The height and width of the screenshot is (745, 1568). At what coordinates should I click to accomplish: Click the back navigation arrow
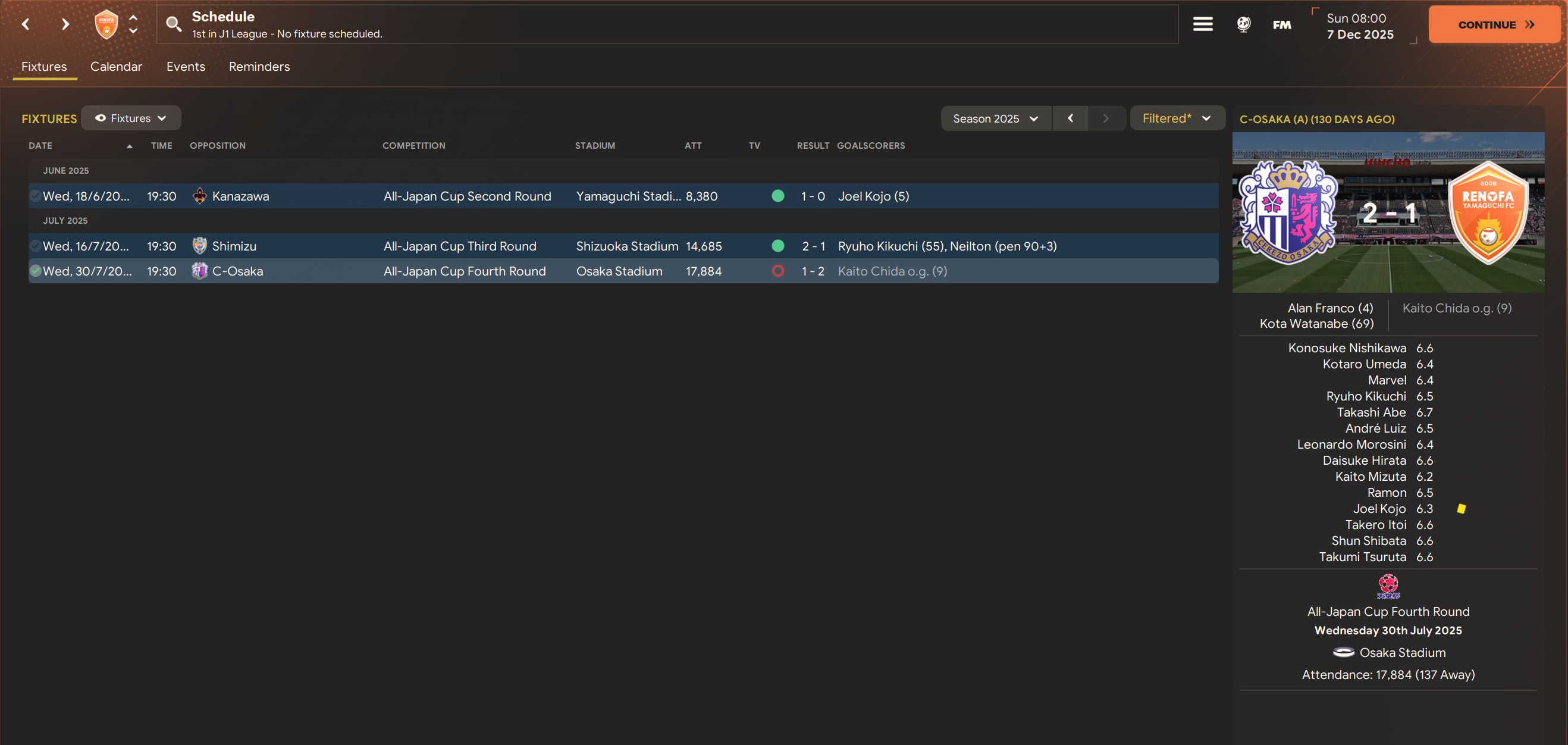click(x=26, y=24)
